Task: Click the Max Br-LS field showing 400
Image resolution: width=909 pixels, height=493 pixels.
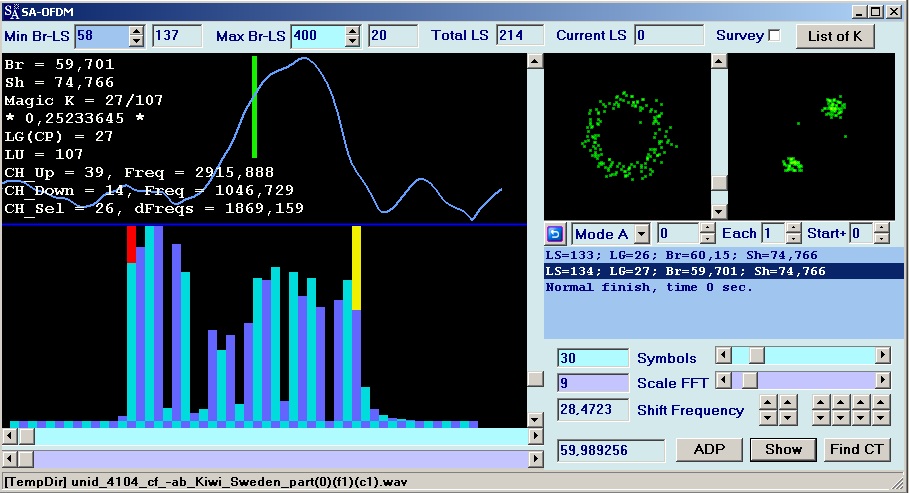Action: coord(318,36)
